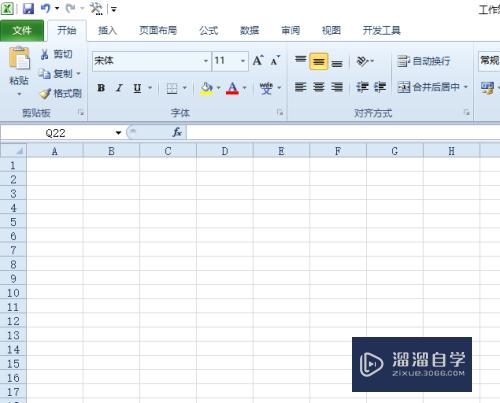Click the Paste clipboard icon

click(19, 59)
